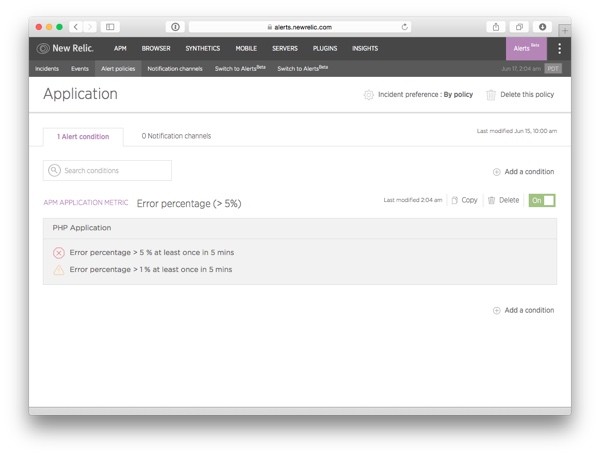Click 'Error percentage > 5 % at least once' text

(152, 253)
